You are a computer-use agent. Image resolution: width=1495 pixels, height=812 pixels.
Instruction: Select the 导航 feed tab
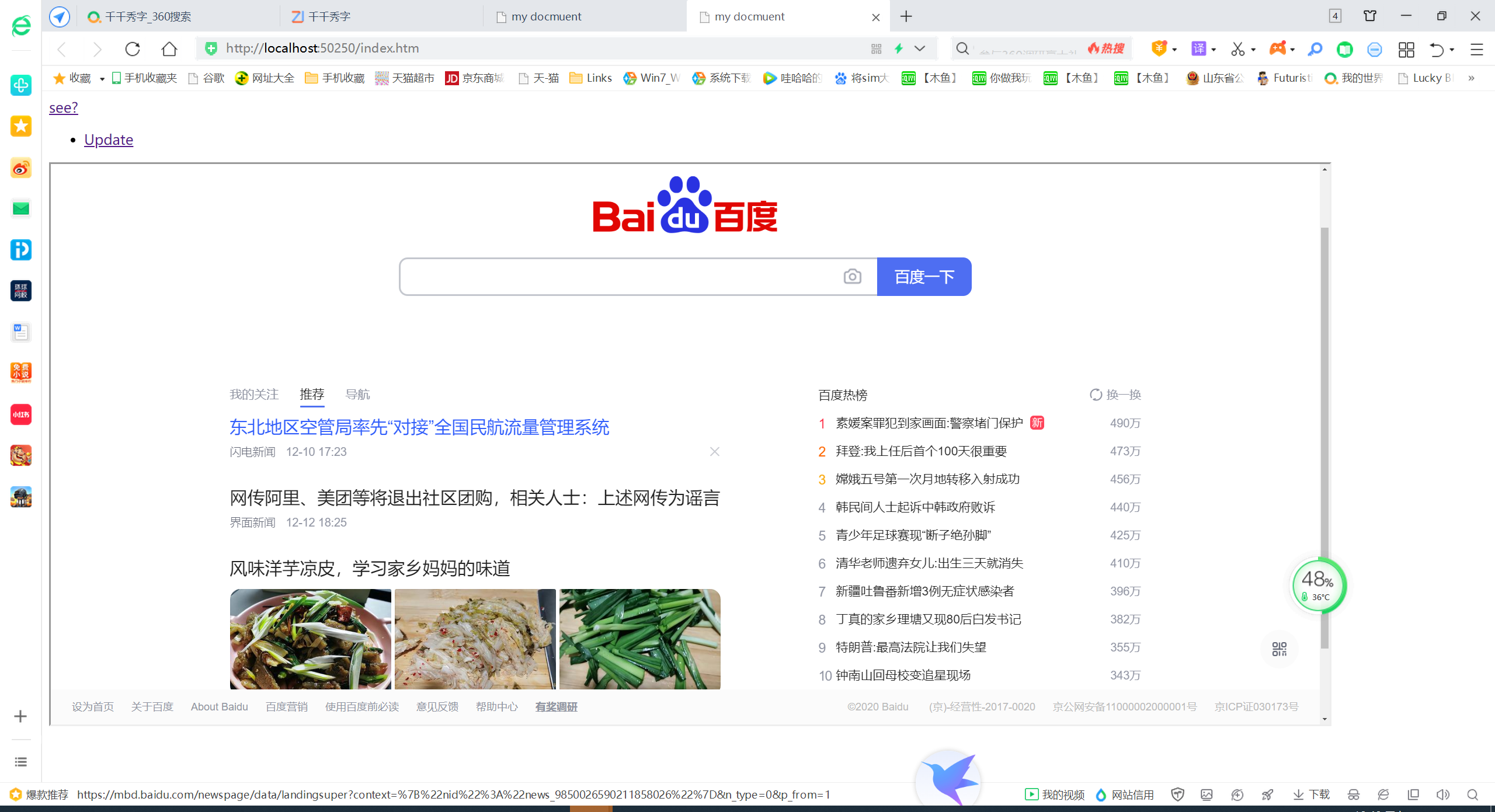pyautogui.click(x=357, y=395)
